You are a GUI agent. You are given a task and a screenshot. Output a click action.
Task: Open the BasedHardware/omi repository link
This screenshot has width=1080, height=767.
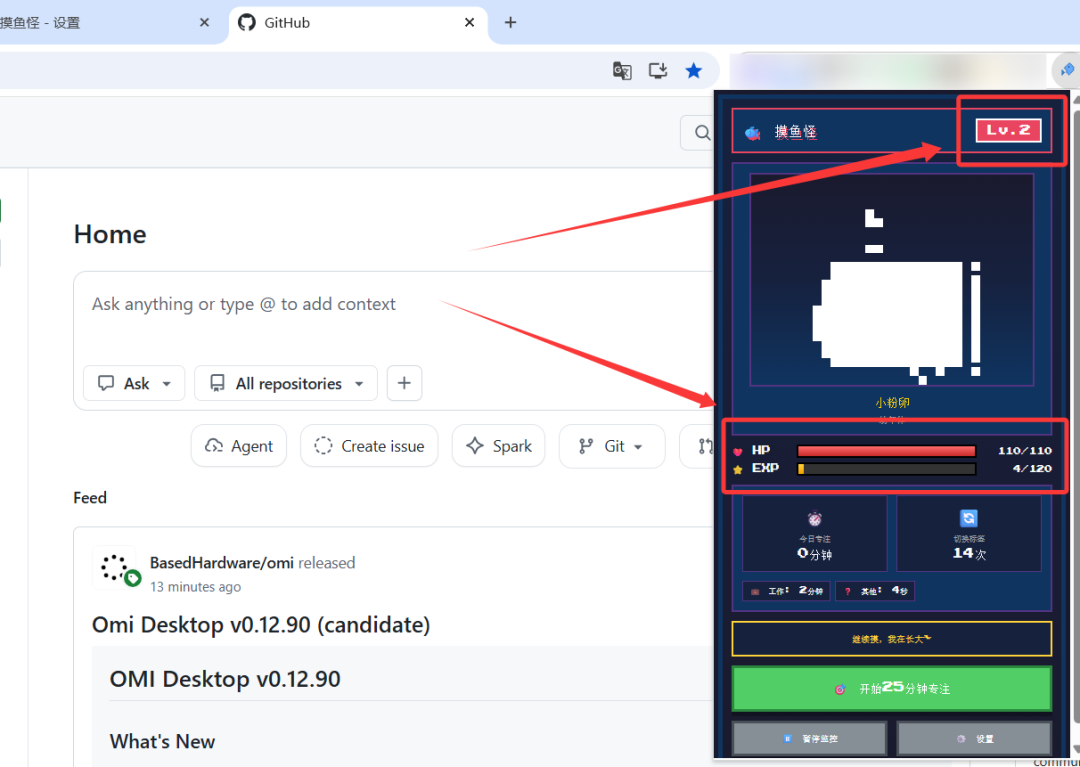(222, 563)
